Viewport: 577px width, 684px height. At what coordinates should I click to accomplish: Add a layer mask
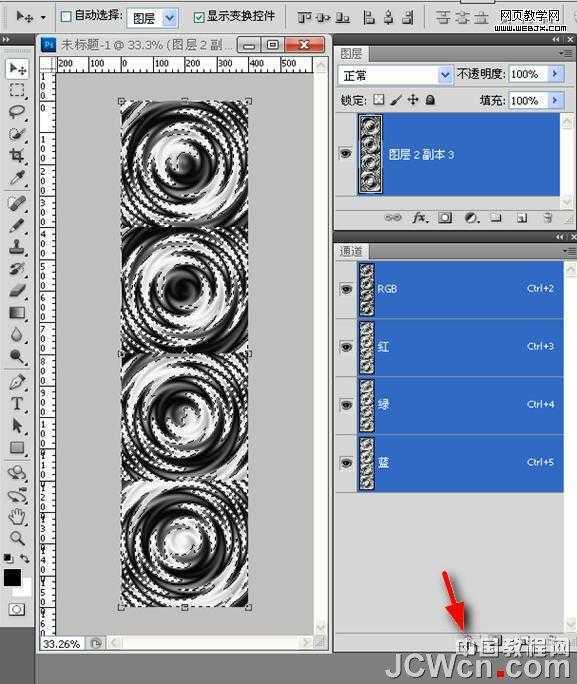(445, 217)
